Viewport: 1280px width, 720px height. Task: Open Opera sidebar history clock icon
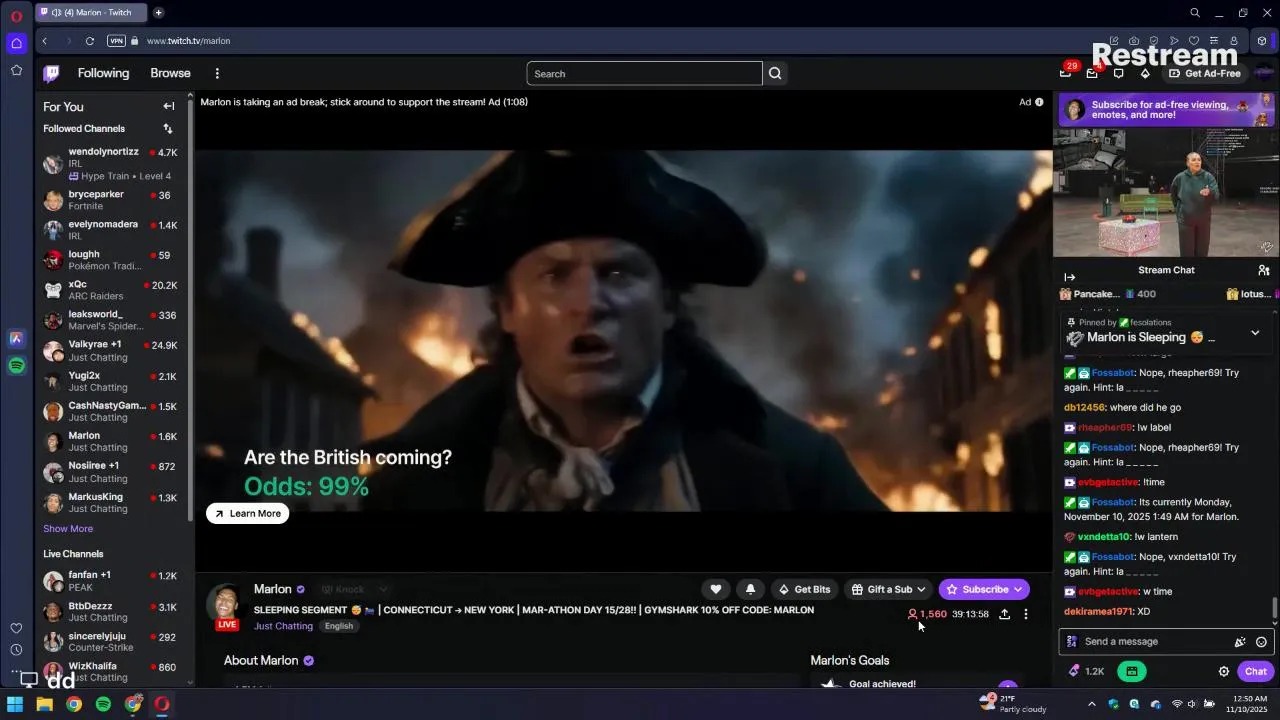(16, 650)
